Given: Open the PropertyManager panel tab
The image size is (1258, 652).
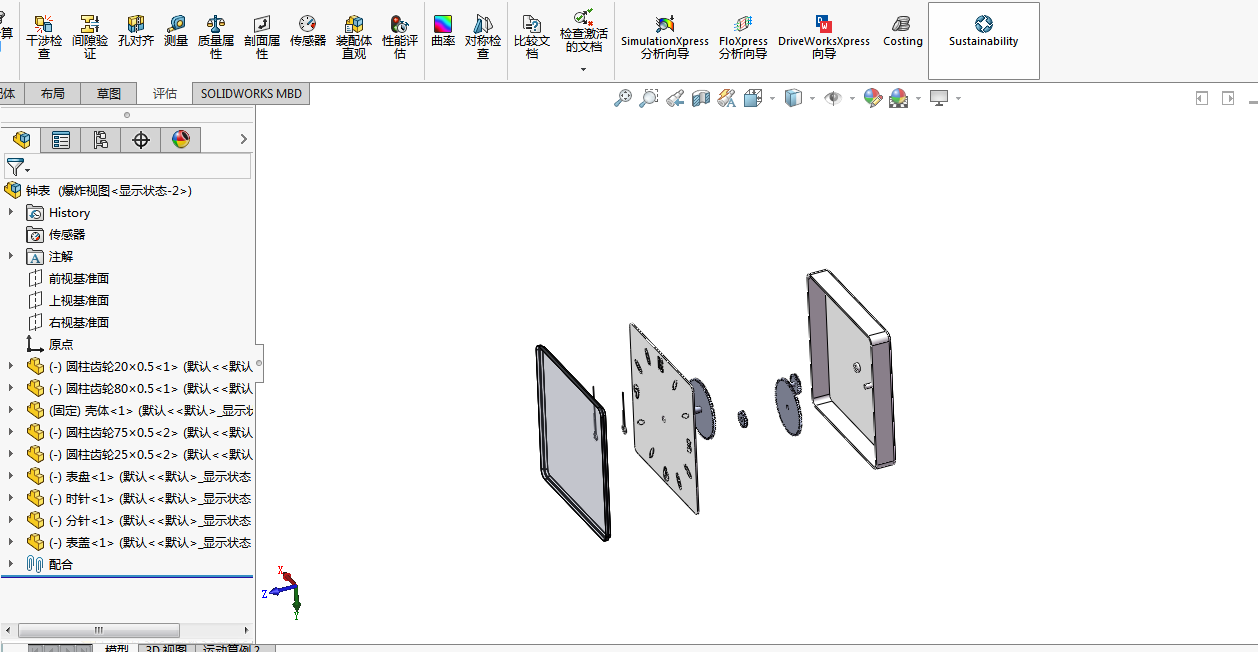Looking at the screenshot, I should coord(61,140).
